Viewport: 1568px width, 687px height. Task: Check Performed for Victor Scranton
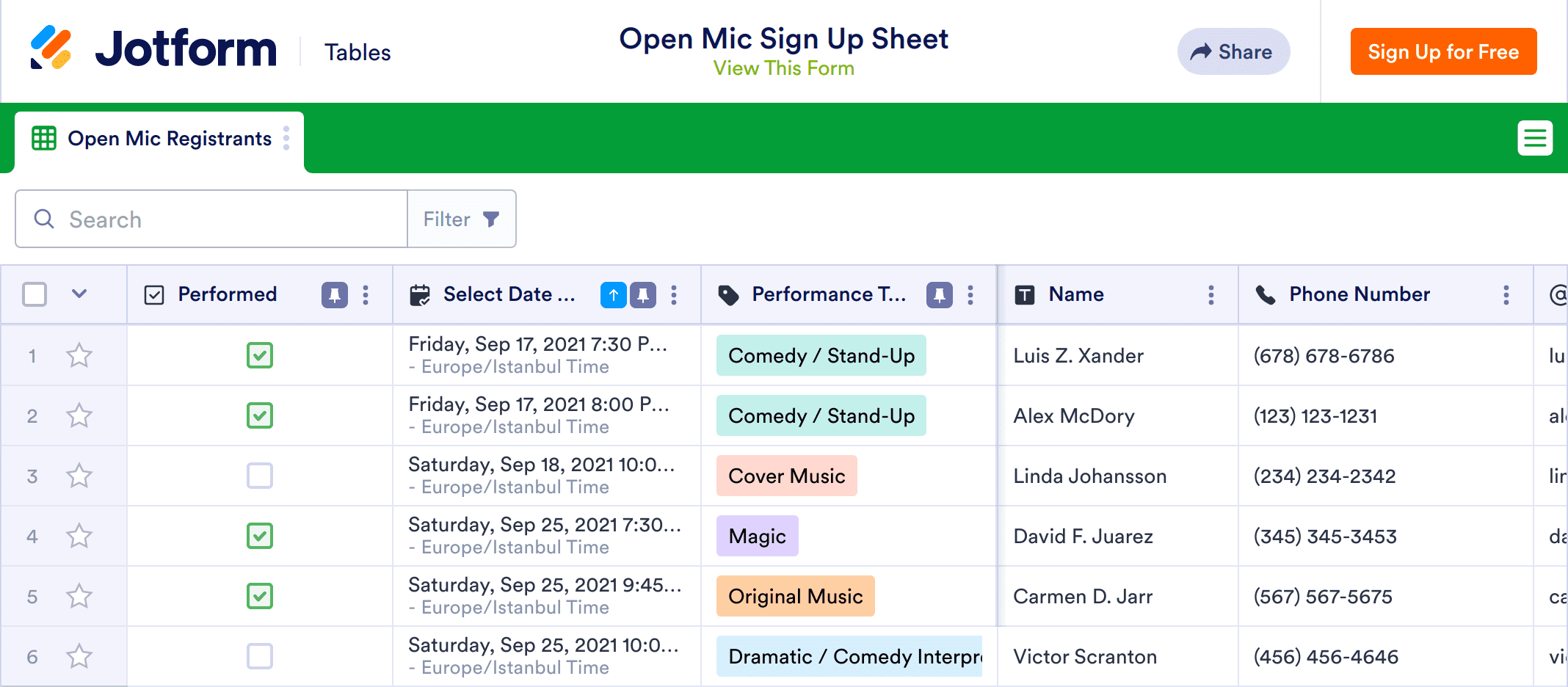(x=260, y=657)
